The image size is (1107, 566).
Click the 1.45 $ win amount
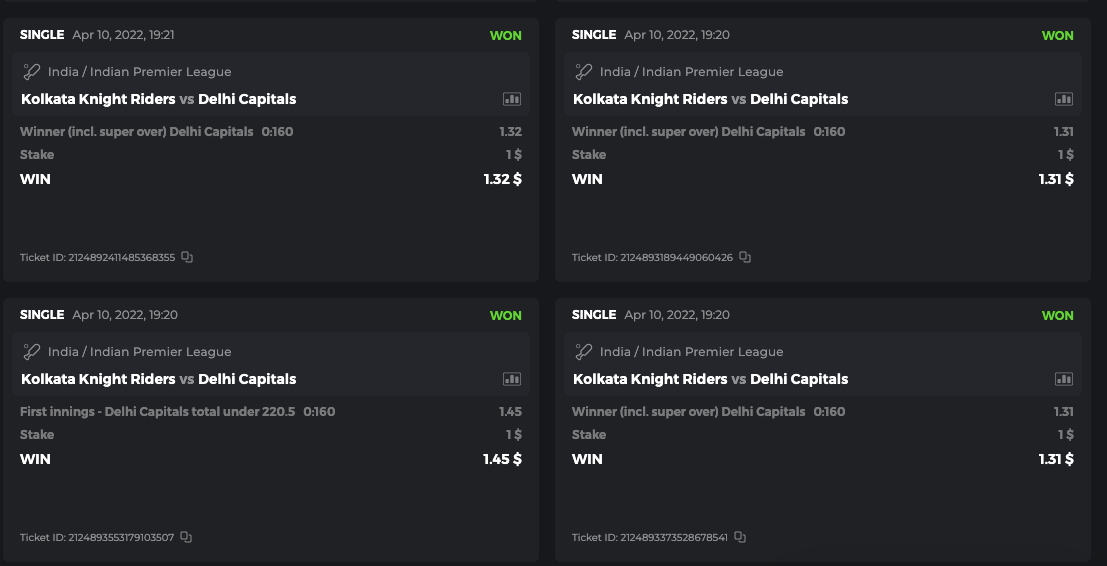click(x=502, y=459)
